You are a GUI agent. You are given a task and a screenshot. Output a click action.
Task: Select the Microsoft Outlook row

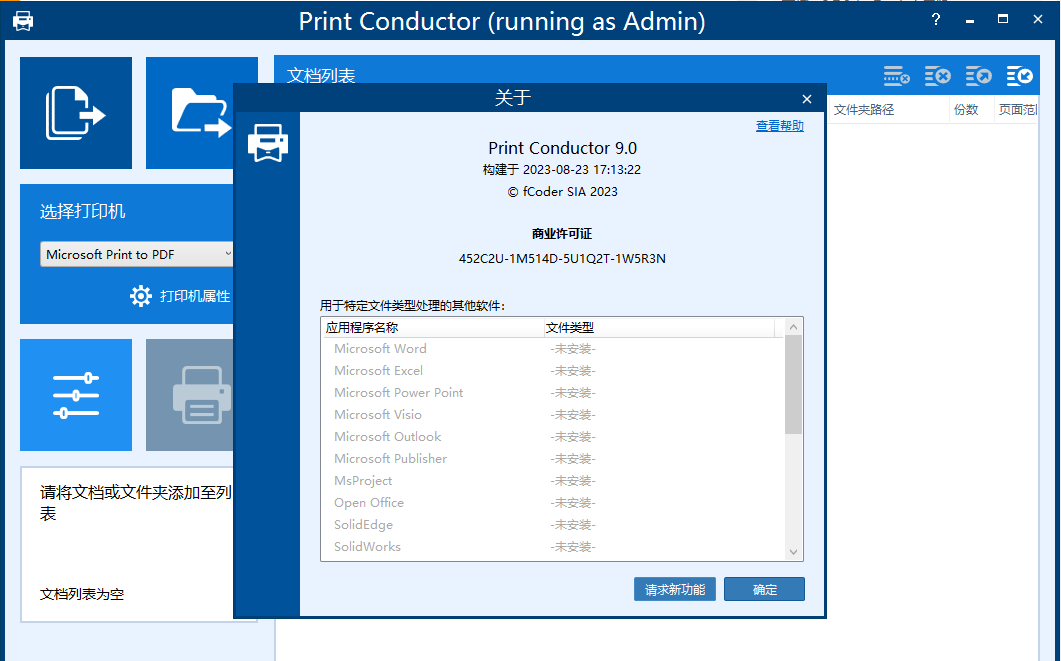point(553,436)
